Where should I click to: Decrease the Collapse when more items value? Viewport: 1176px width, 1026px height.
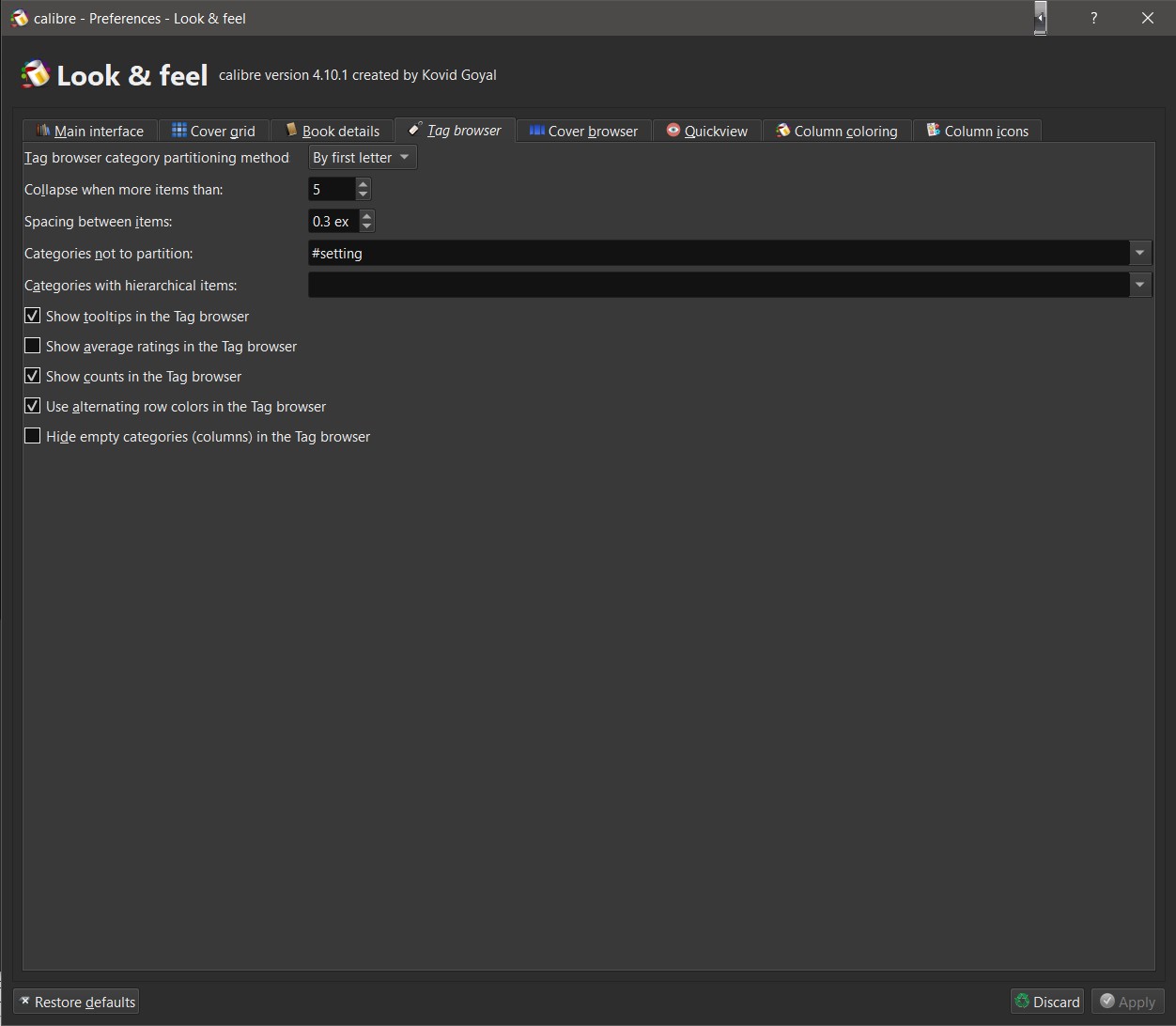[364, 194]
